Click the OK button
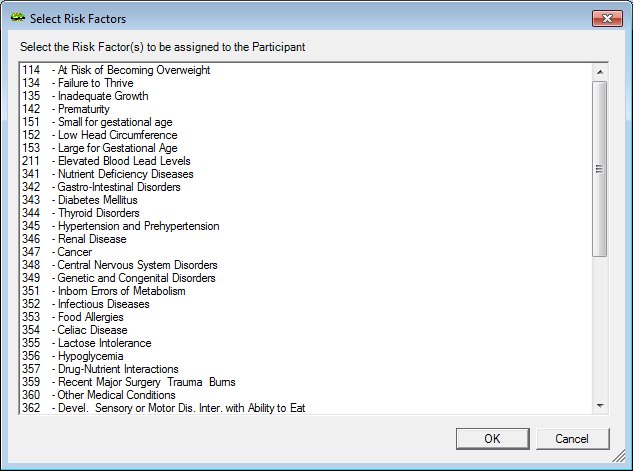This screenshot has height=471, width=633. [493, 439]
